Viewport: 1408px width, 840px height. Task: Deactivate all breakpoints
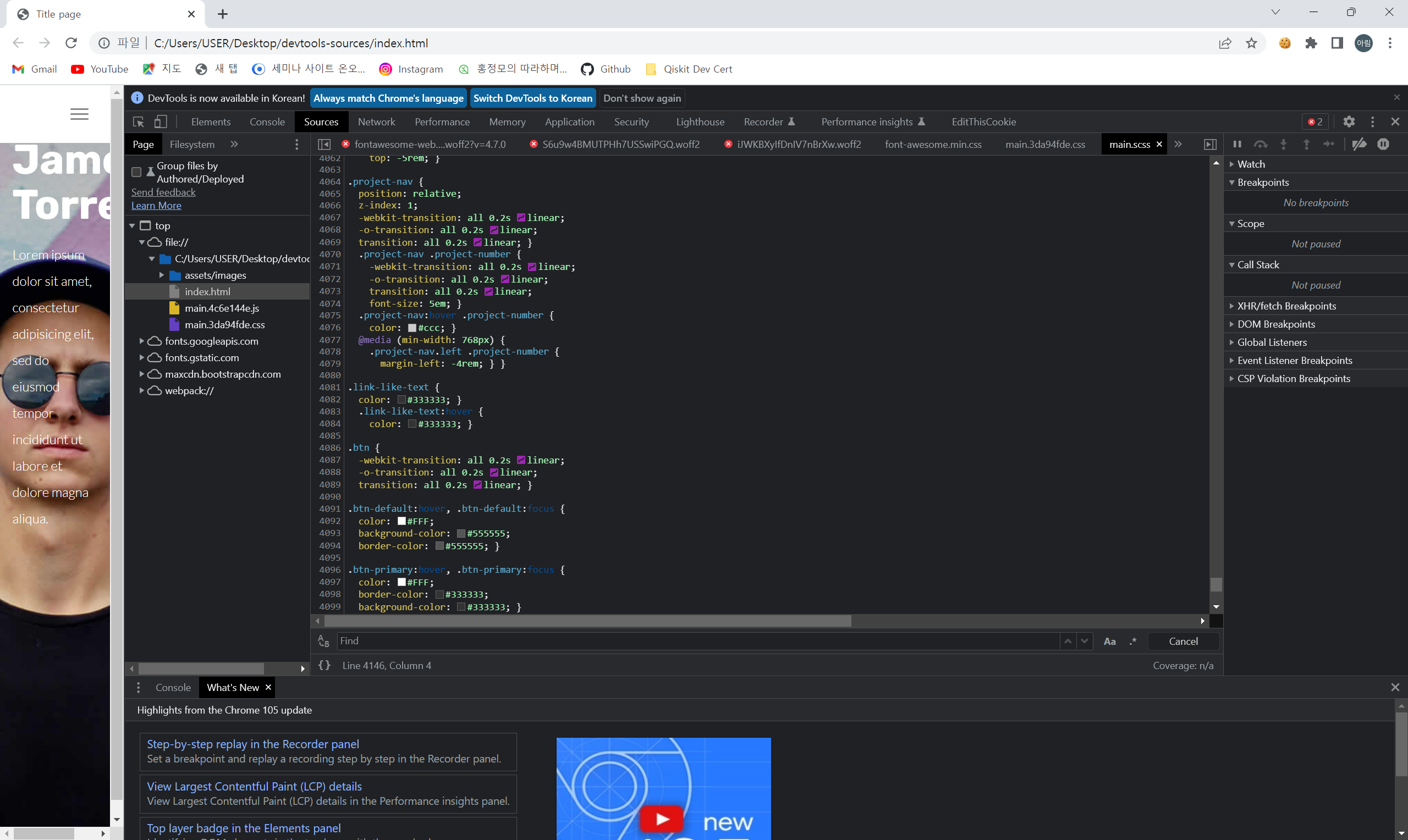click(1359, 145)
